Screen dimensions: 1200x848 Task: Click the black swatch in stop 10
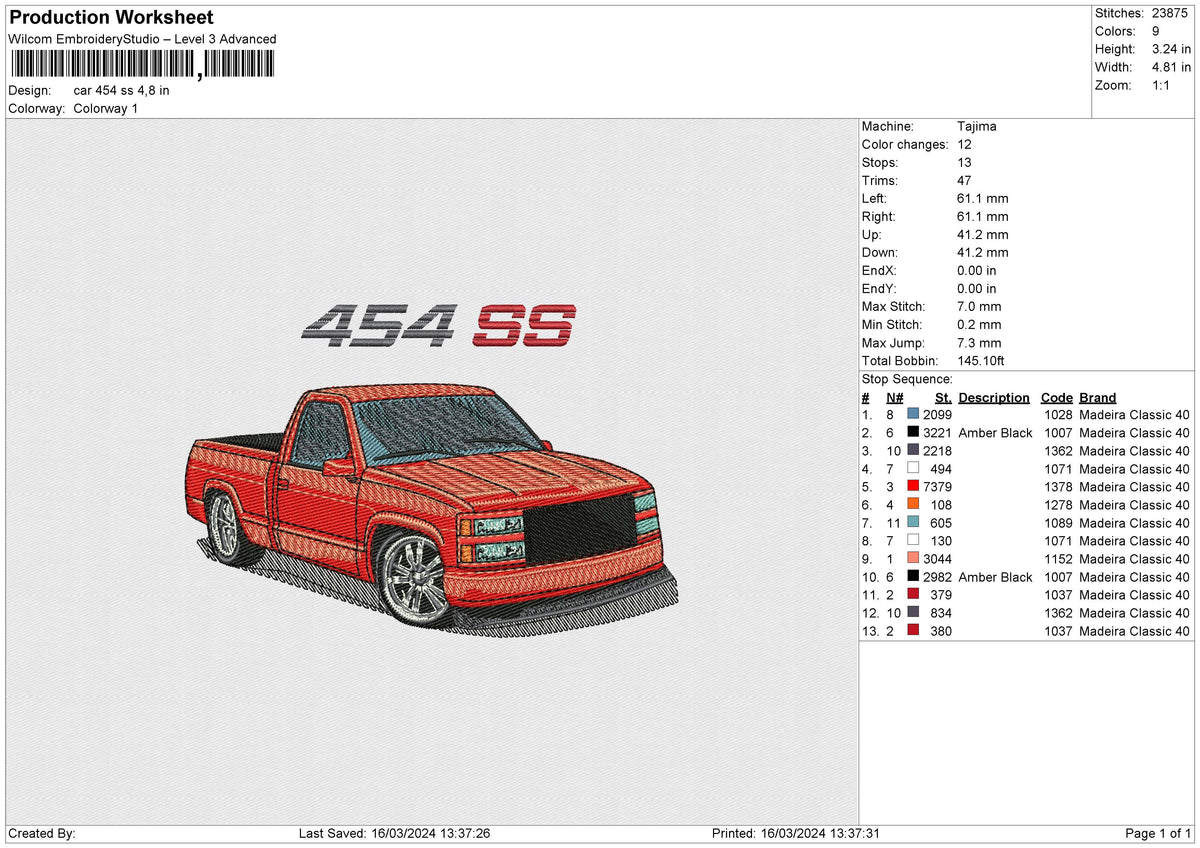(x=913, y=576)
